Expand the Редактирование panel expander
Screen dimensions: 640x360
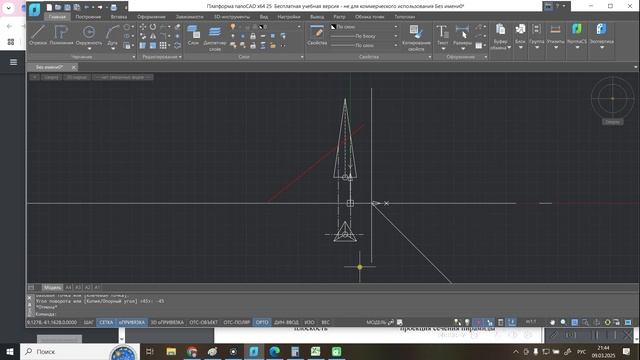click(180, 57)
